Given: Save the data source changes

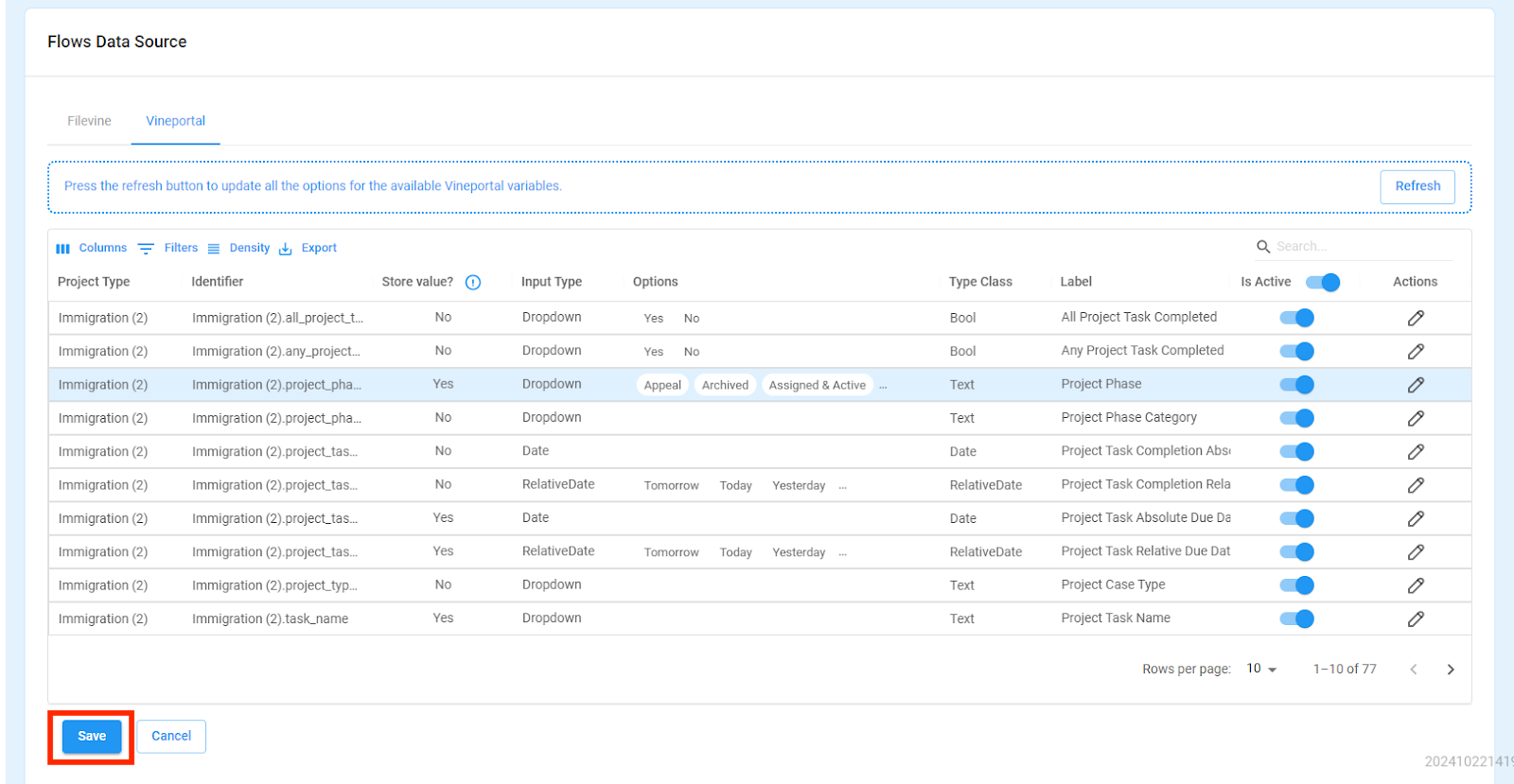Looking at the screenshot, I should pyautogui.click(x=92, y=736).
